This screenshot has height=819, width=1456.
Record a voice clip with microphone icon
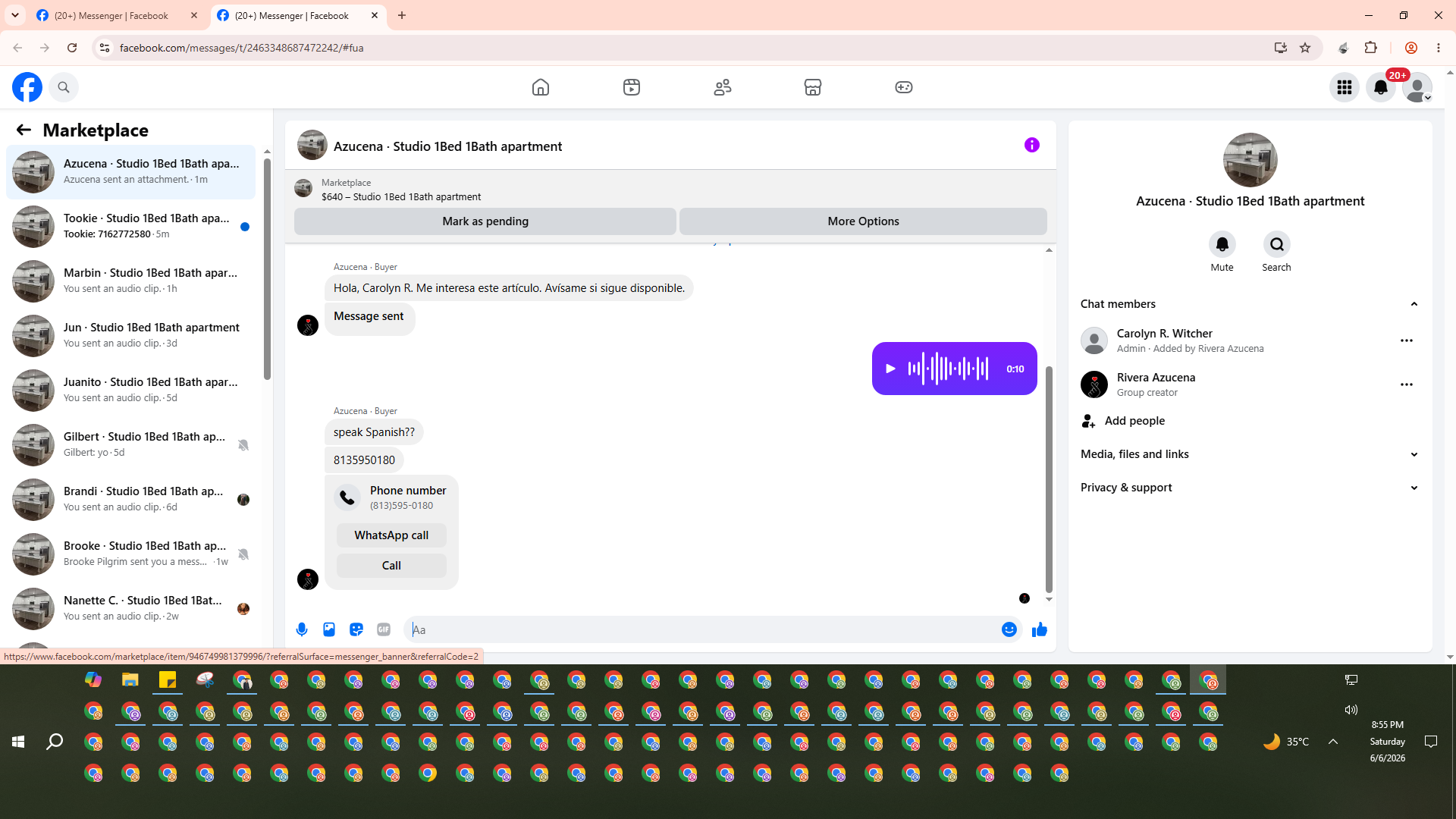302,629
